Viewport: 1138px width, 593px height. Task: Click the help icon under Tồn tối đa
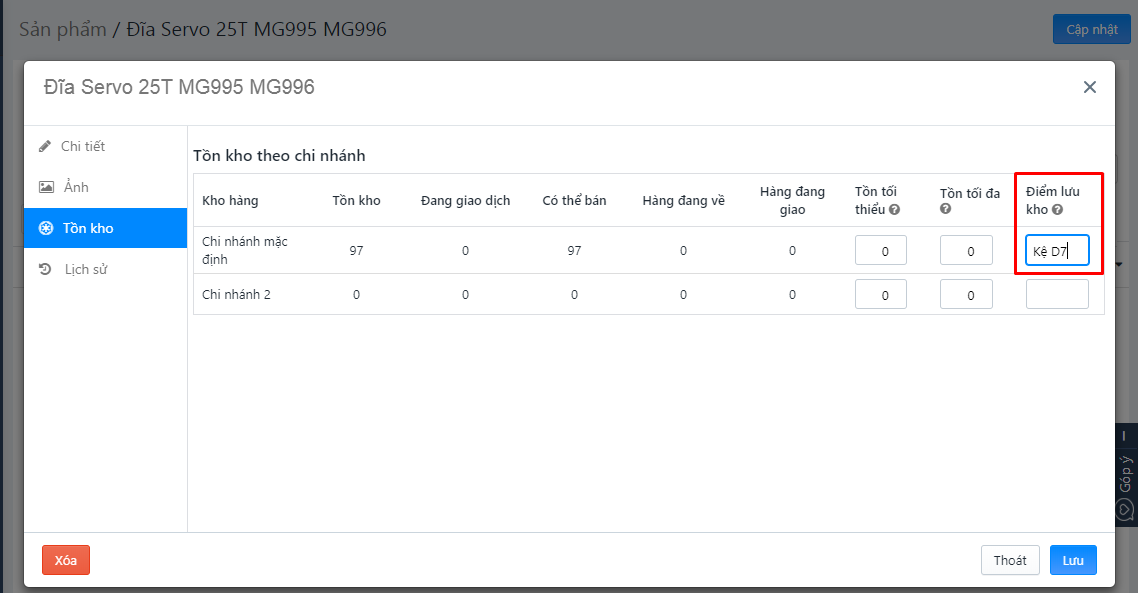[x=945, y=209]
